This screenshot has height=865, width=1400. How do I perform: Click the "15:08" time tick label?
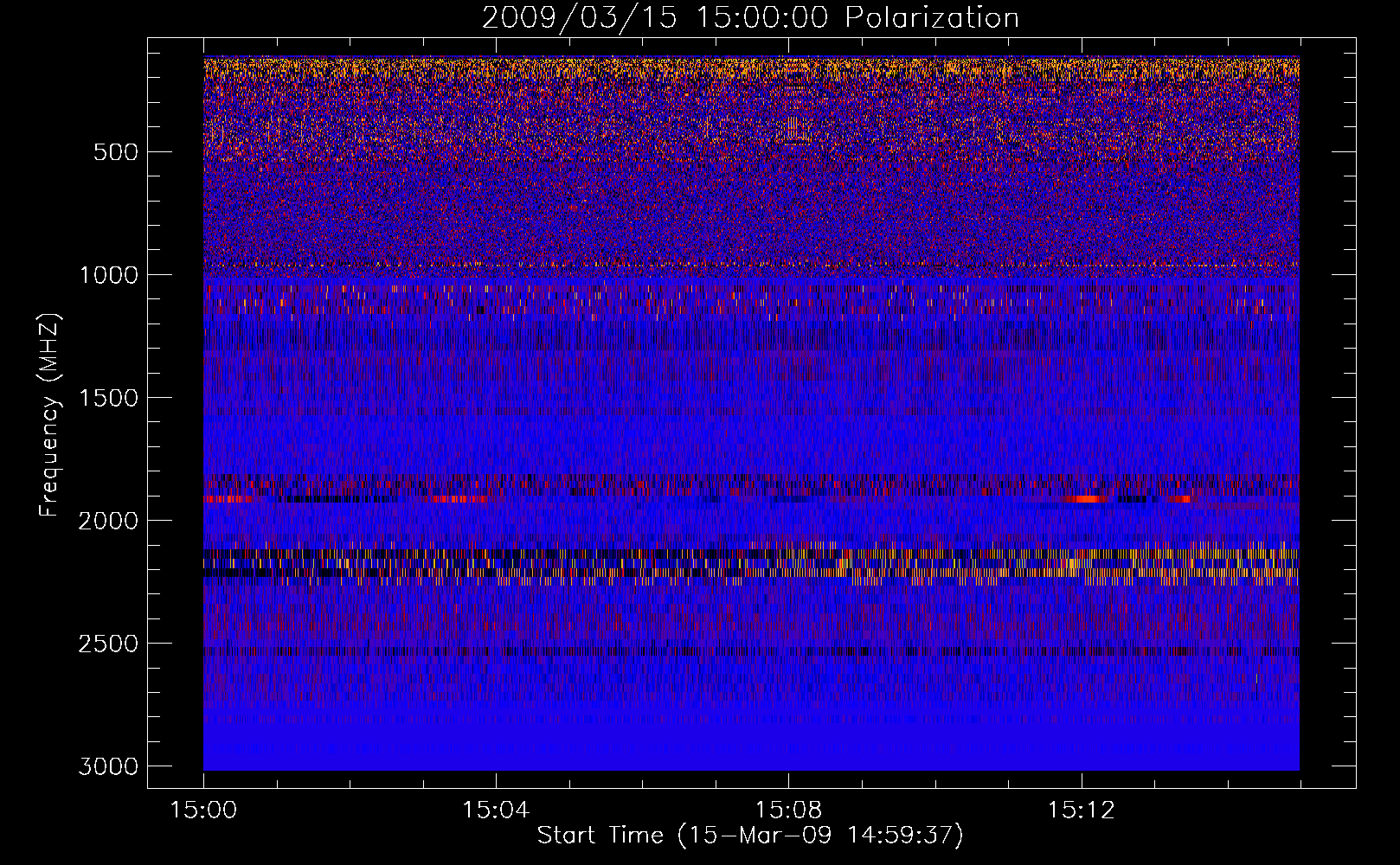[788, 810]
